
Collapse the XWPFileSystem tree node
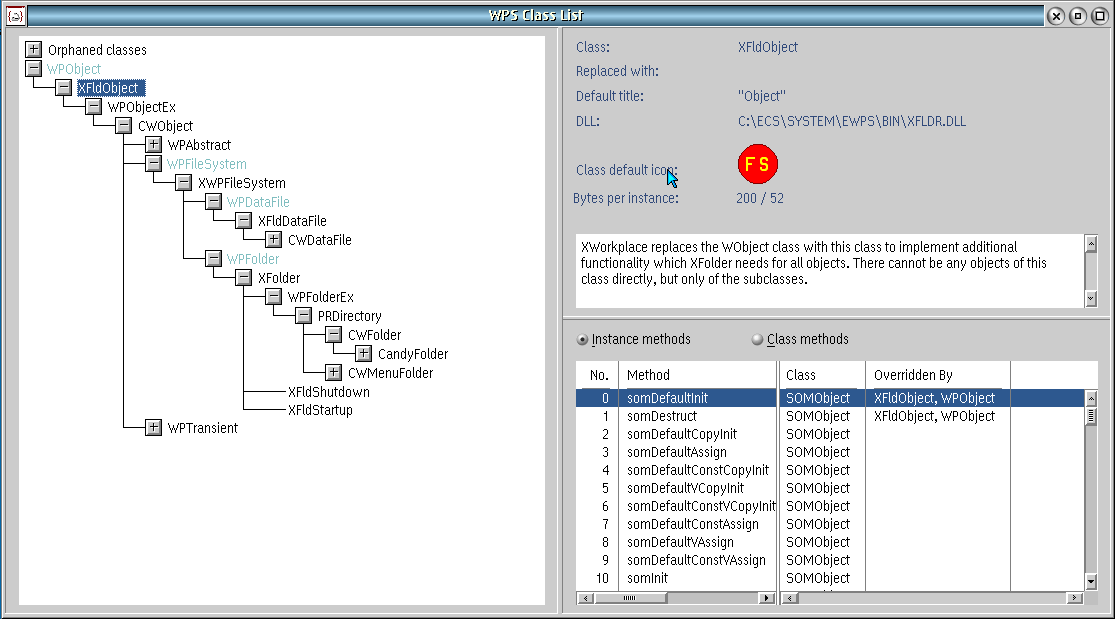[x=183, y=183]
